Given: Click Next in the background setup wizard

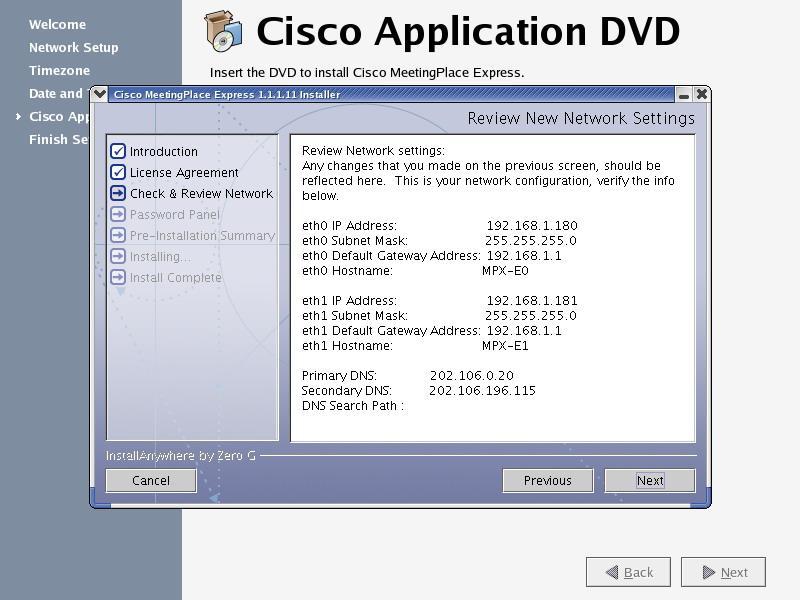Looking at the screenshot, I should pyautogui.click(x=723, y=572).
